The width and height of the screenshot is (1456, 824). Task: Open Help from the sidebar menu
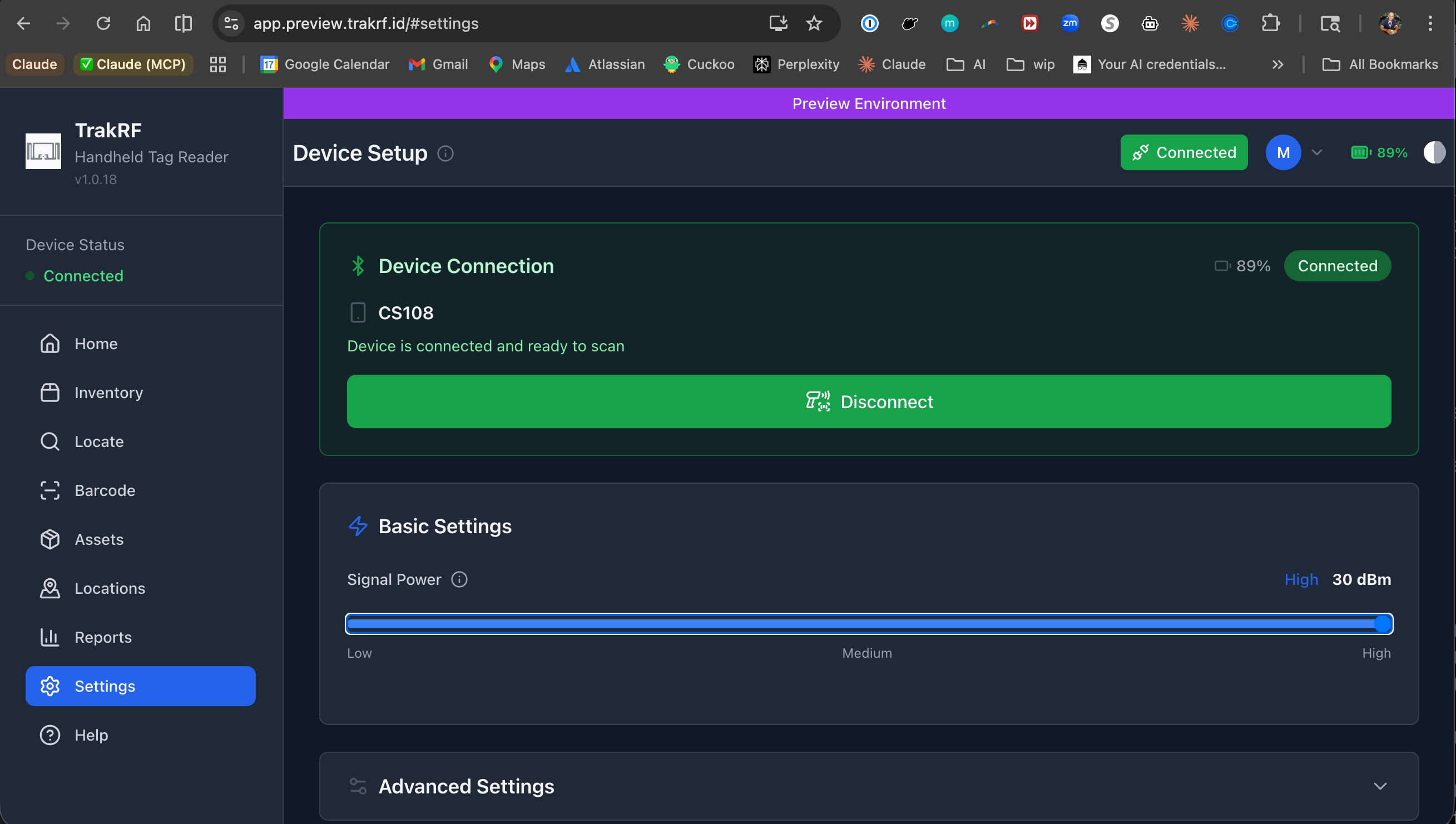click(91, 734)
